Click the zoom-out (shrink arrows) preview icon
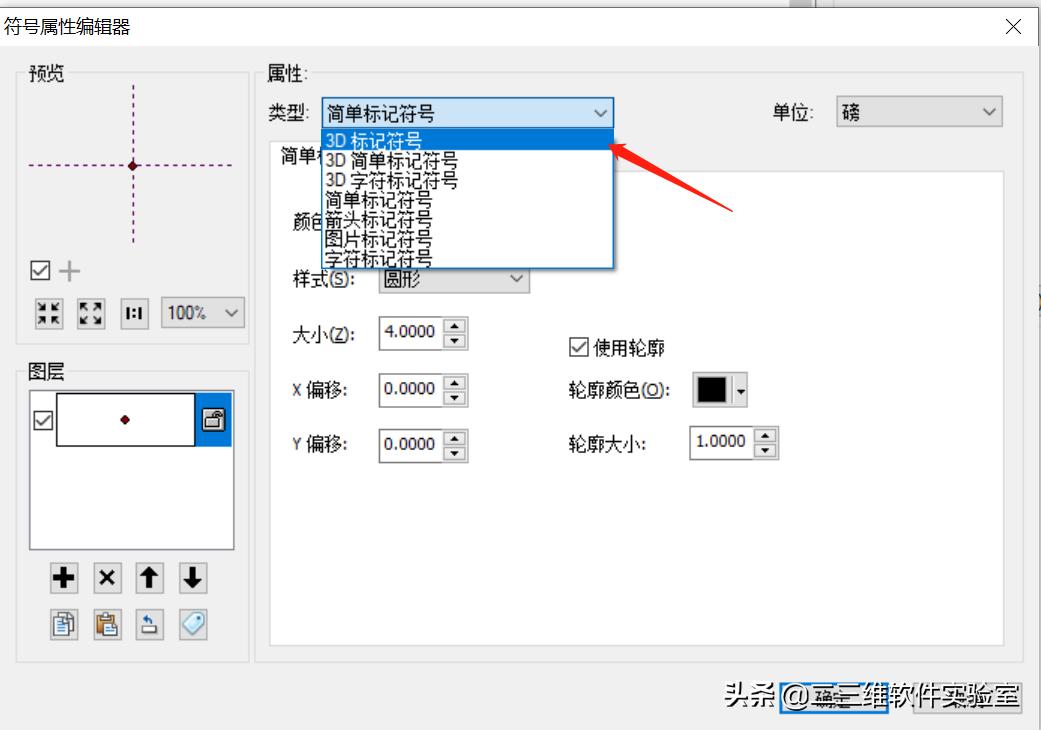This screenshot has height=730, width=1041. 48,312
